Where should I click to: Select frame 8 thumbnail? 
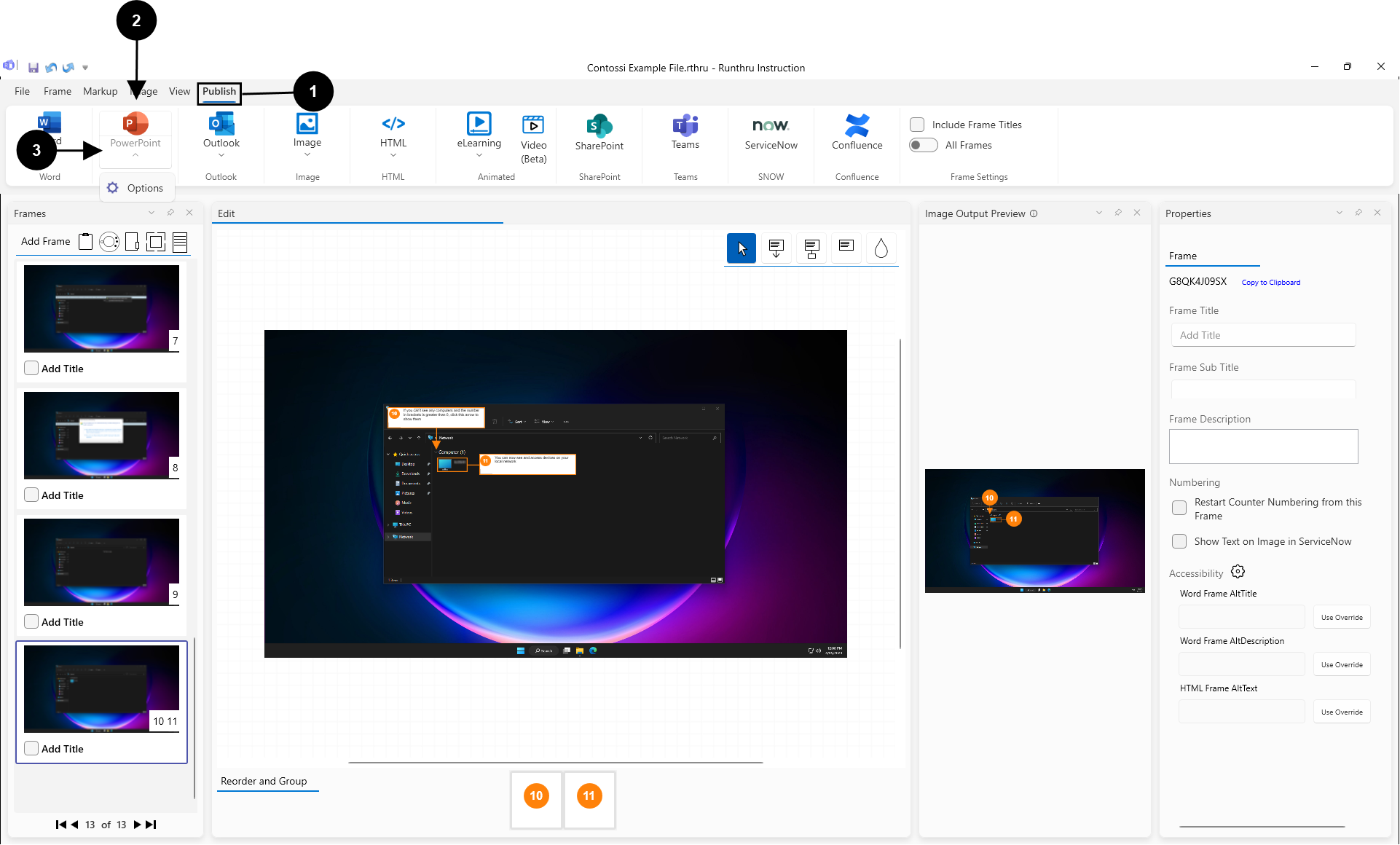[101, 435]
